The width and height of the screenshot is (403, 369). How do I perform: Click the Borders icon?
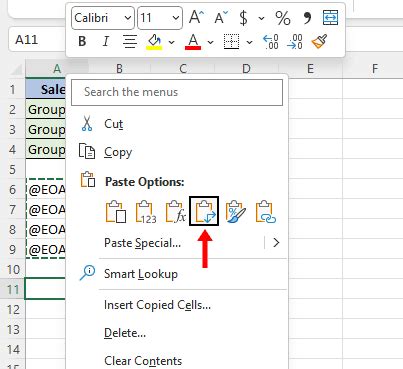click(231, 42)
